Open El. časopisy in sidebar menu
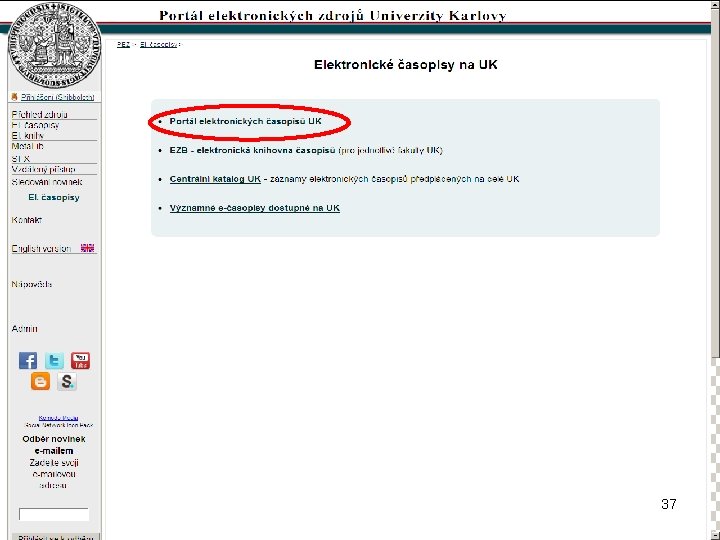 click(35, 125)
